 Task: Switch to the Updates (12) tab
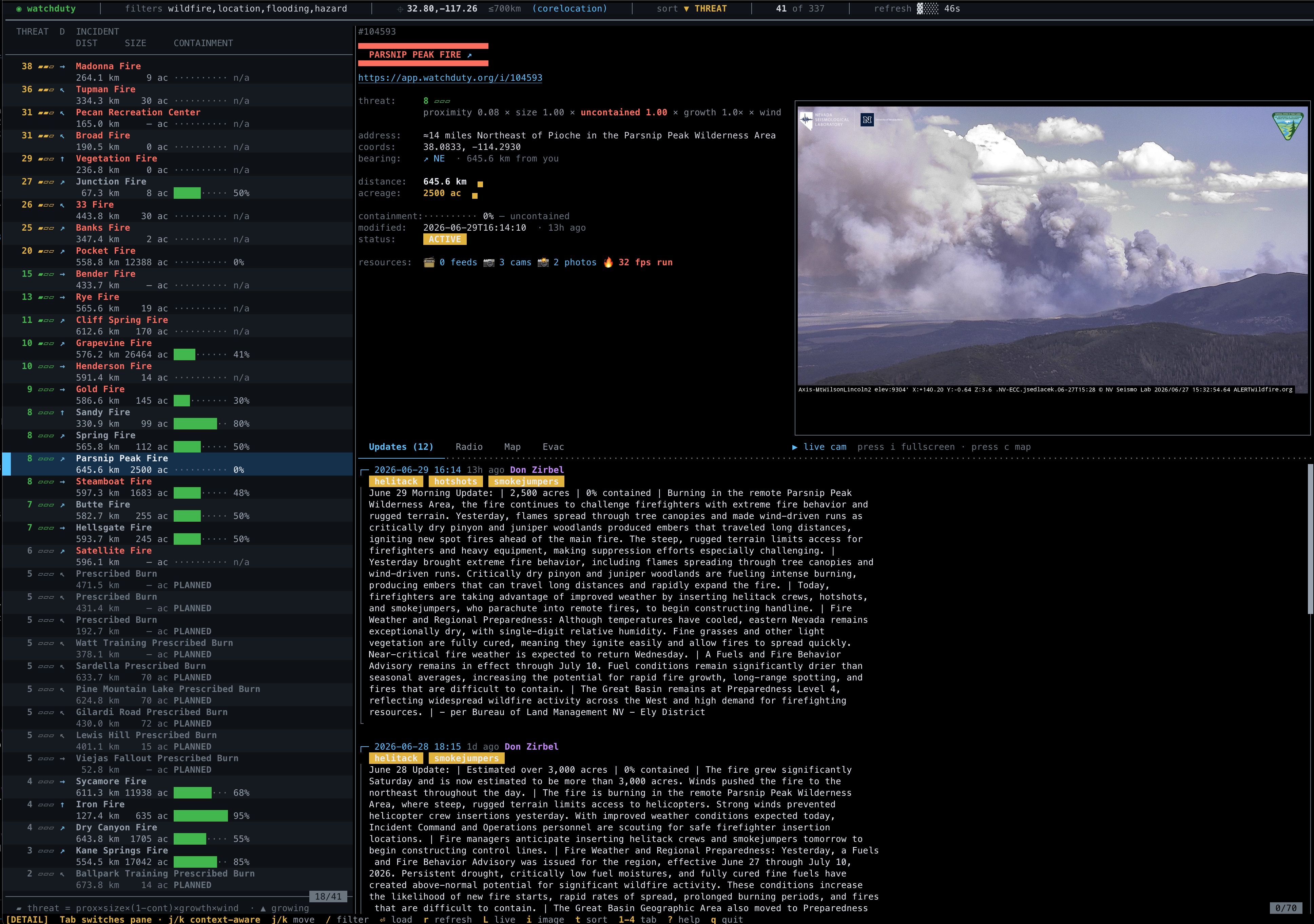(x=401, y=447)
